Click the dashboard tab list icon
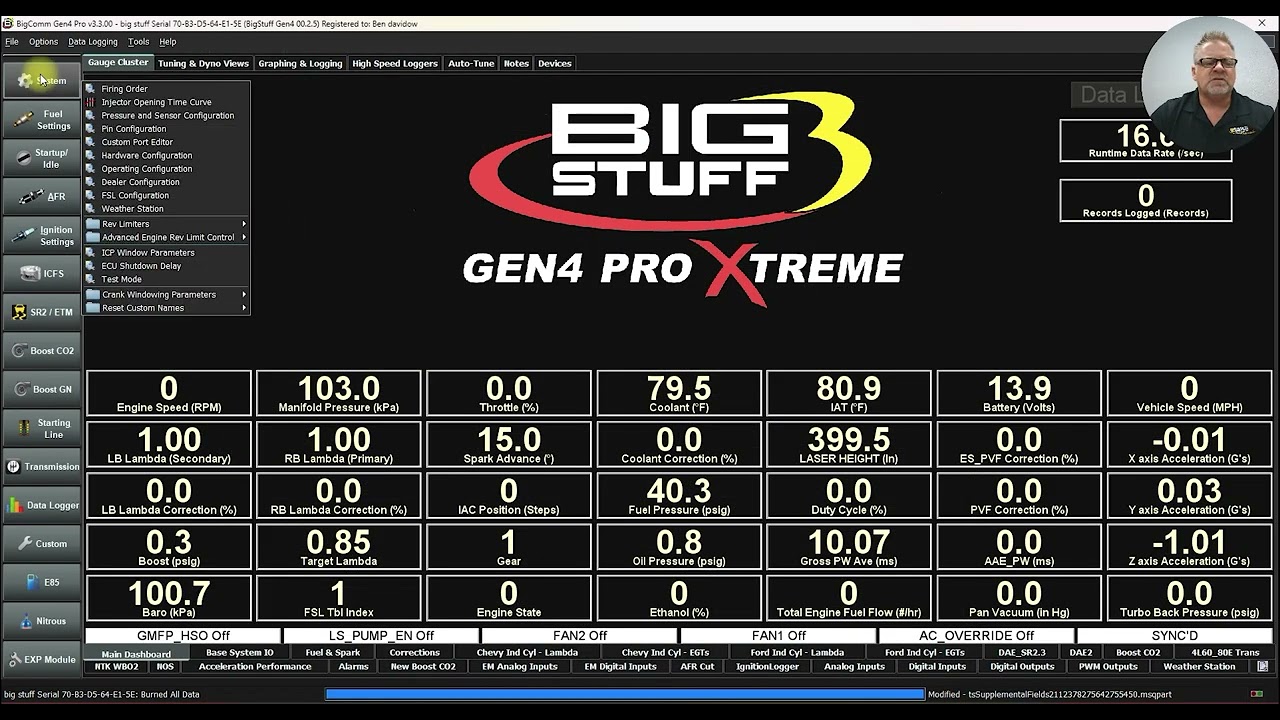1280x720 pixels. point(1263,667)
